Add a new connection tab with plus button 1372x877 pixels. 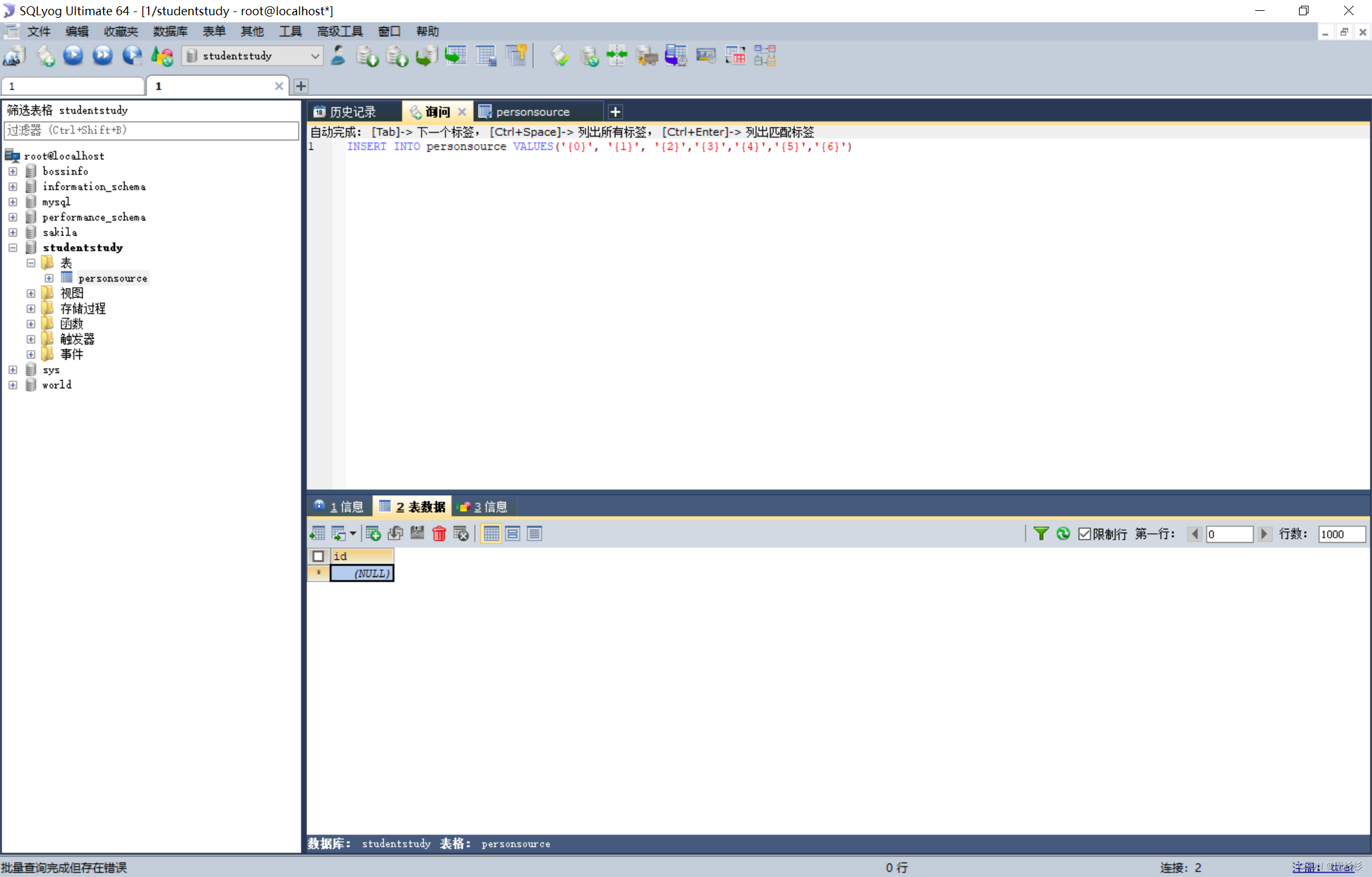301,86
